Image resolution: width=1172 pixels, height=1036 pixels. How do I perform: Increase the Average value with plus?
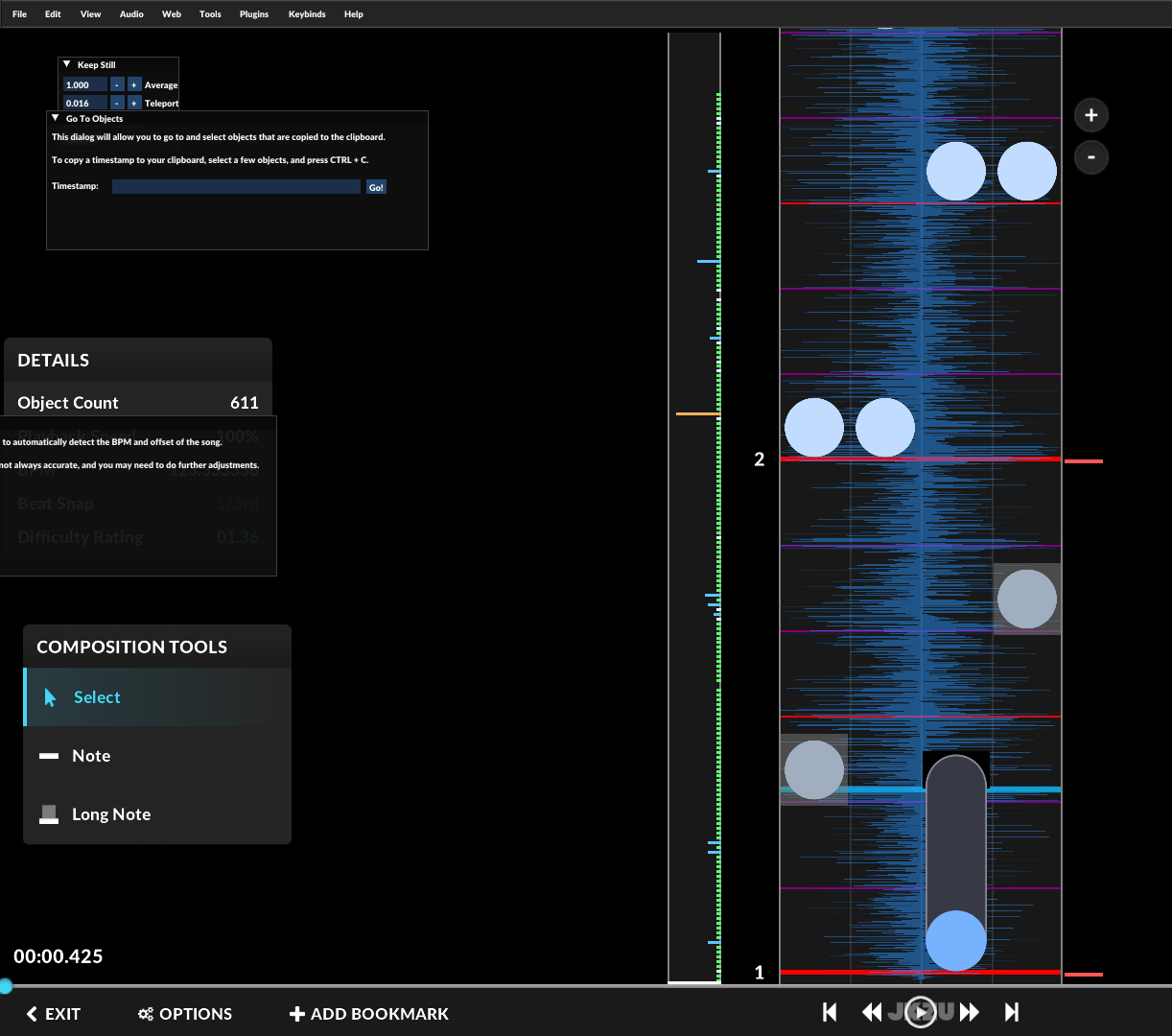(134, 85)
